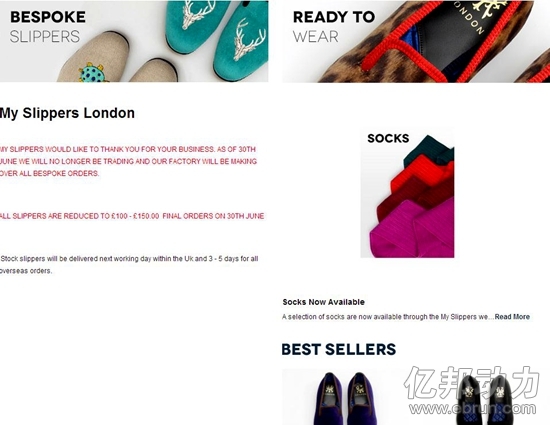
Task: Click the Socks product image
Action: pos(407,194)
